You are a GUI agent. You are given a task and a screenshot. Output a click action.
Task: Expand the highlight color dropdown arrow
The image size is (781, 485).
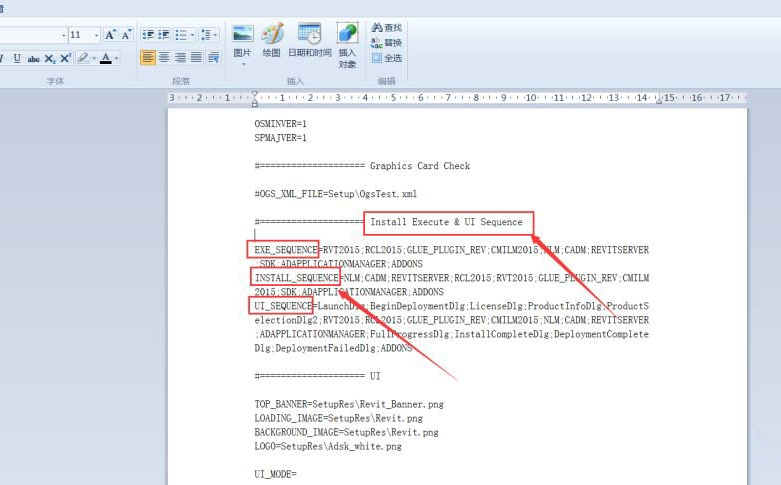pos(94,58)
